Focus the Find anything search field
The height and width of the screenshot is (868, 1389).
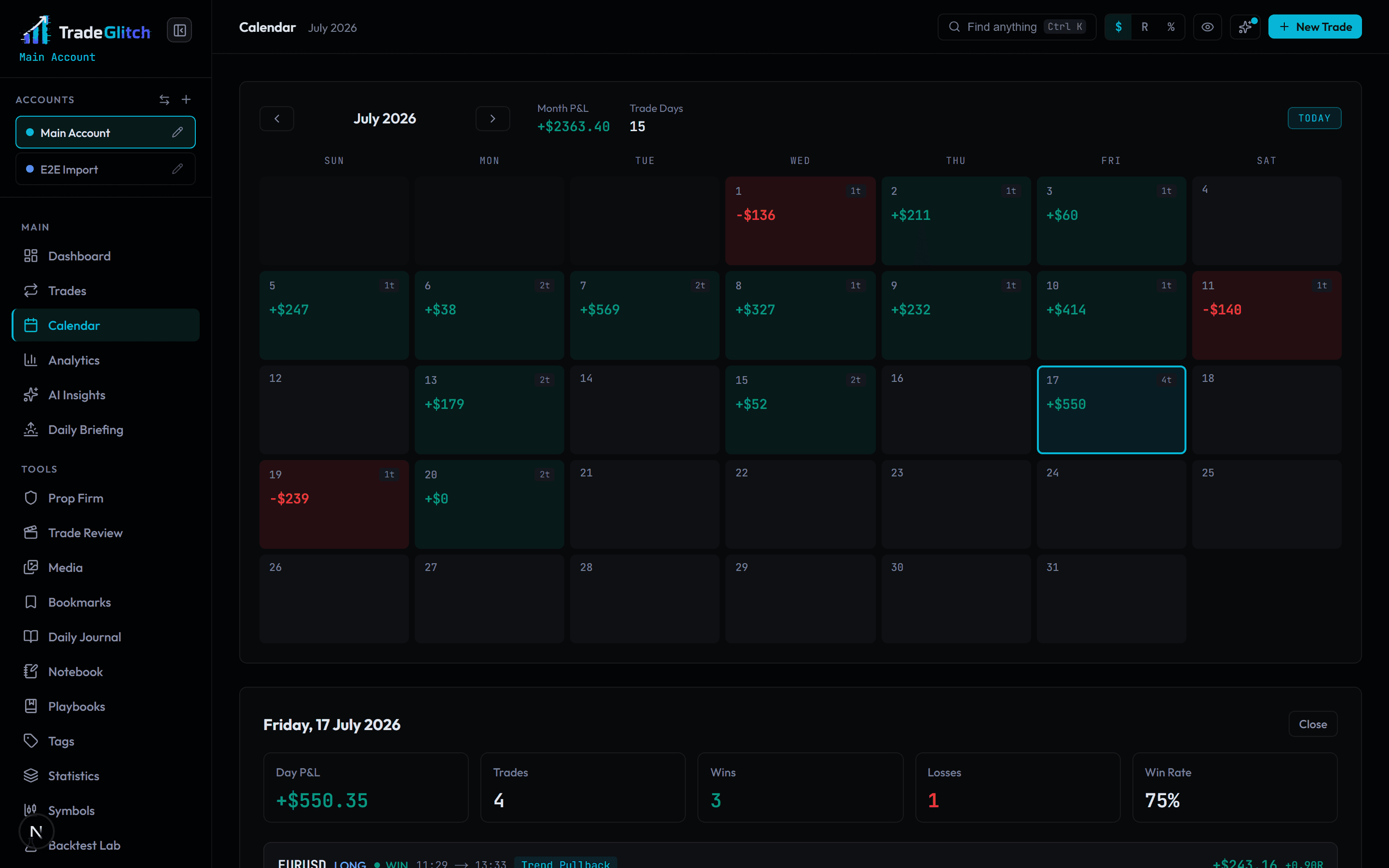pos(1017,27)
